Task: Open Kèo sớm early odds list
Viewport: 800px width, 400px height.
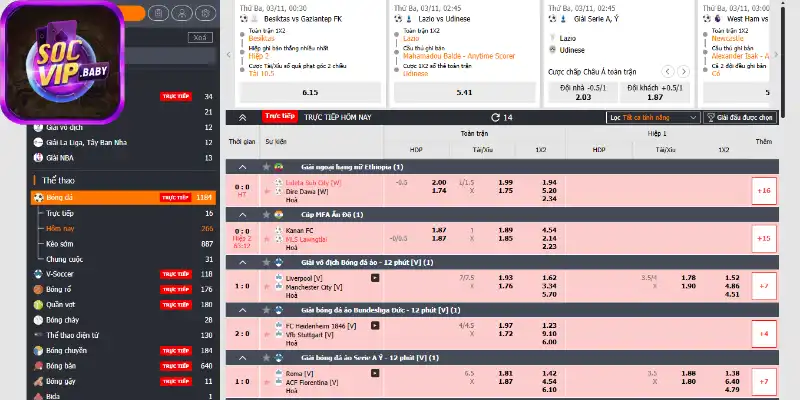Action: [x=62, y=243]
